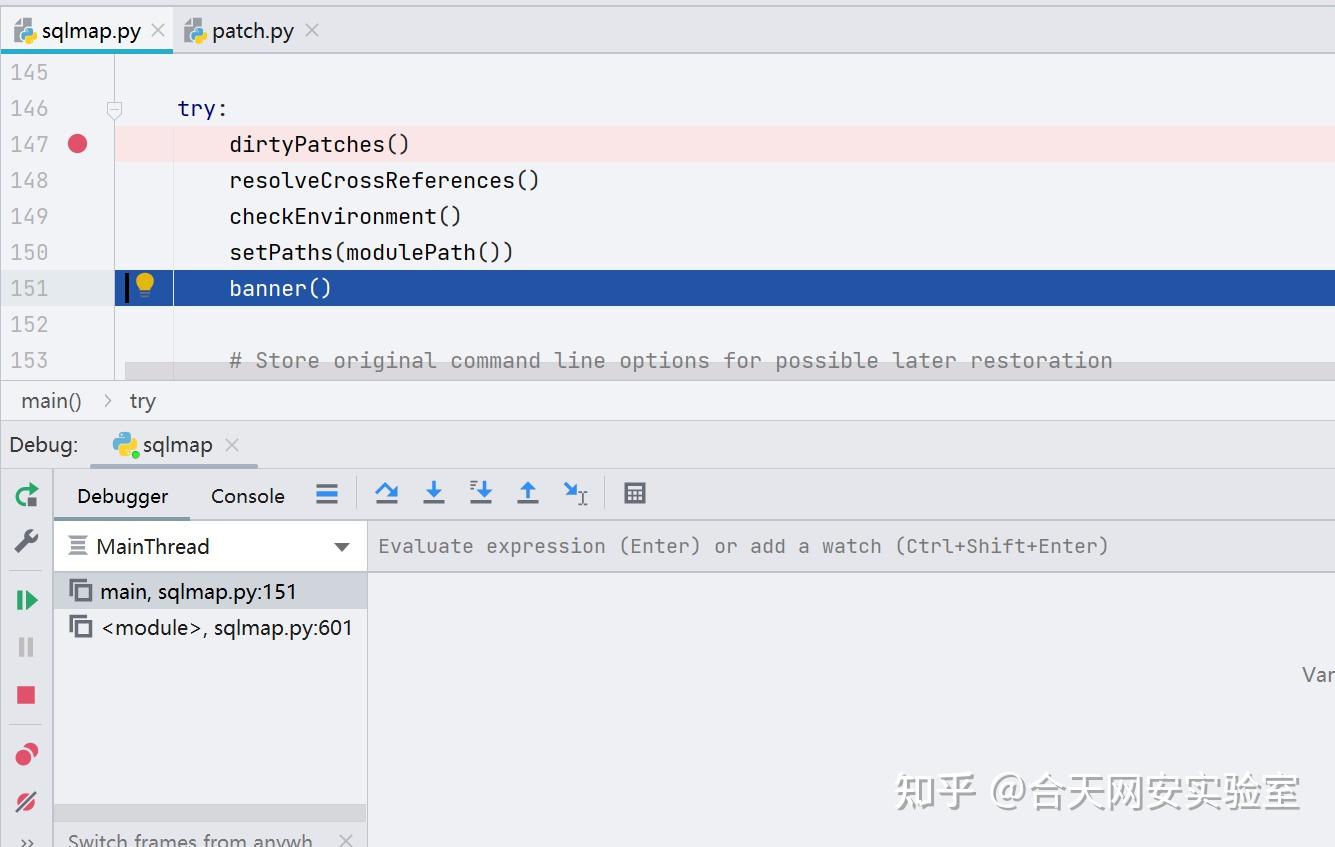Open the View Breakpoints dialog

coord(26,754)
